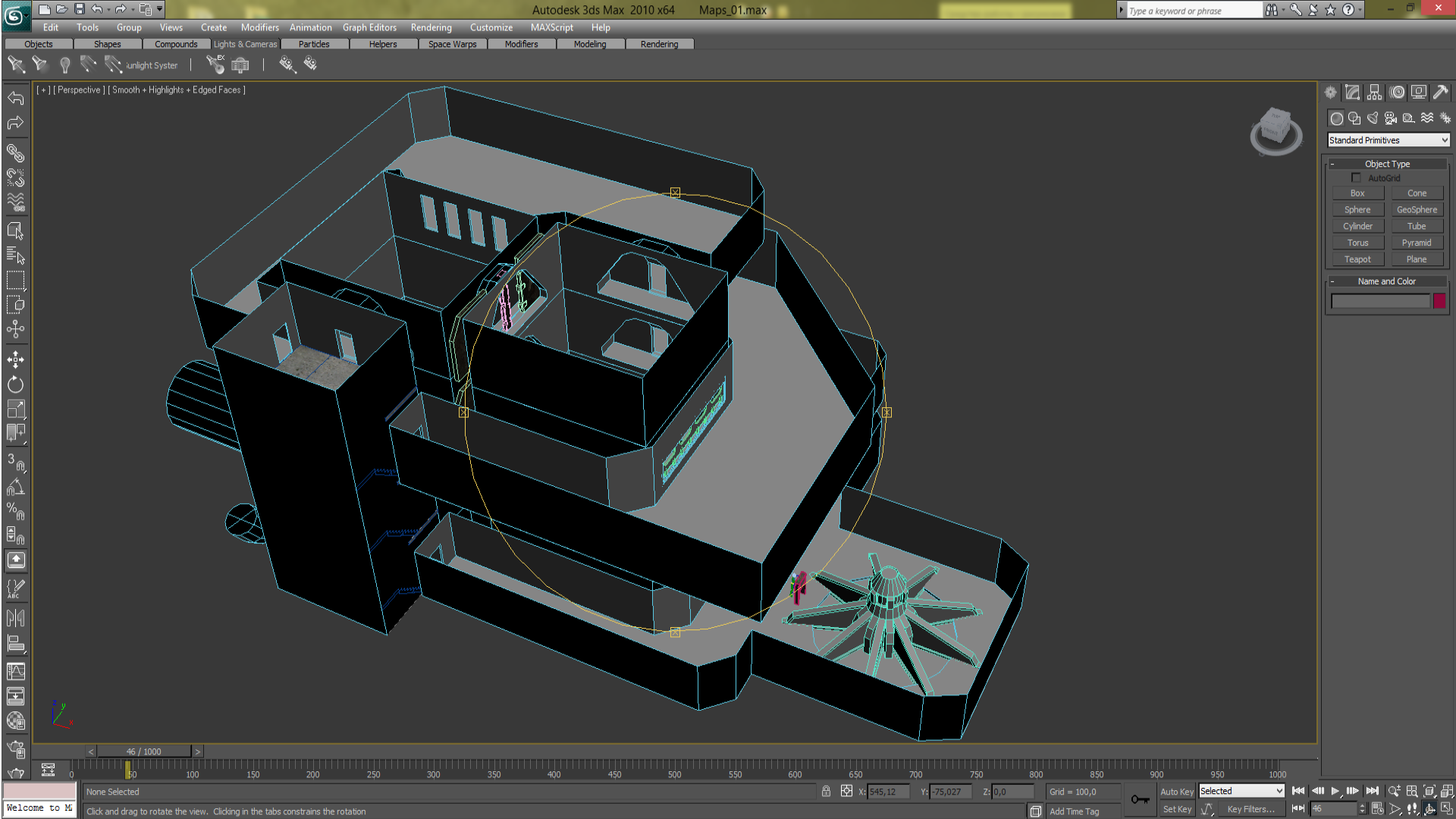1456x819 pixels.
Task: Switch to the Space Warps tab
Action: [x=452, y=44]
